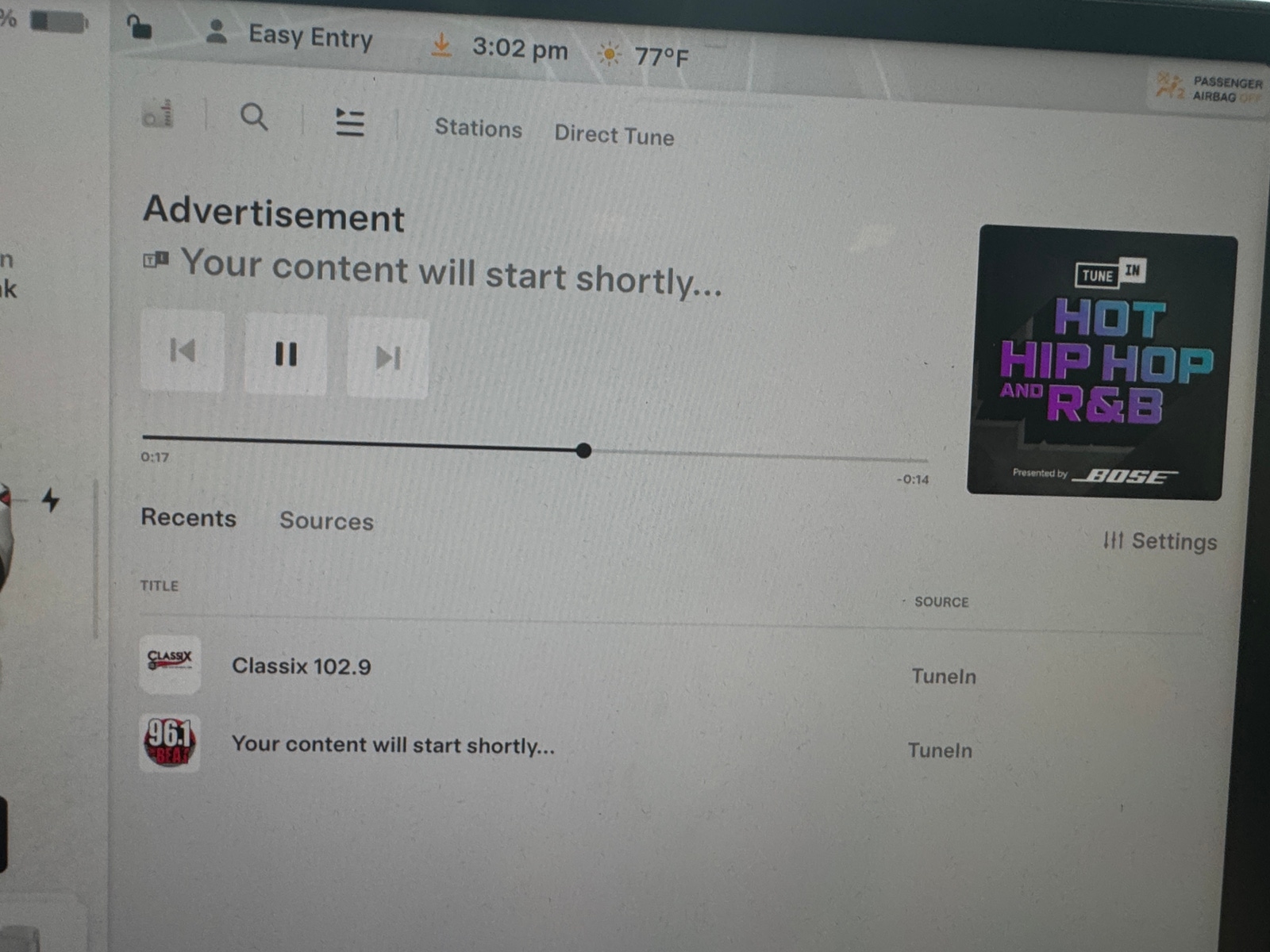Tap the charging lightning bolt icon
The height and width of the screenshot is (952, 1270).
pos(51,500)
